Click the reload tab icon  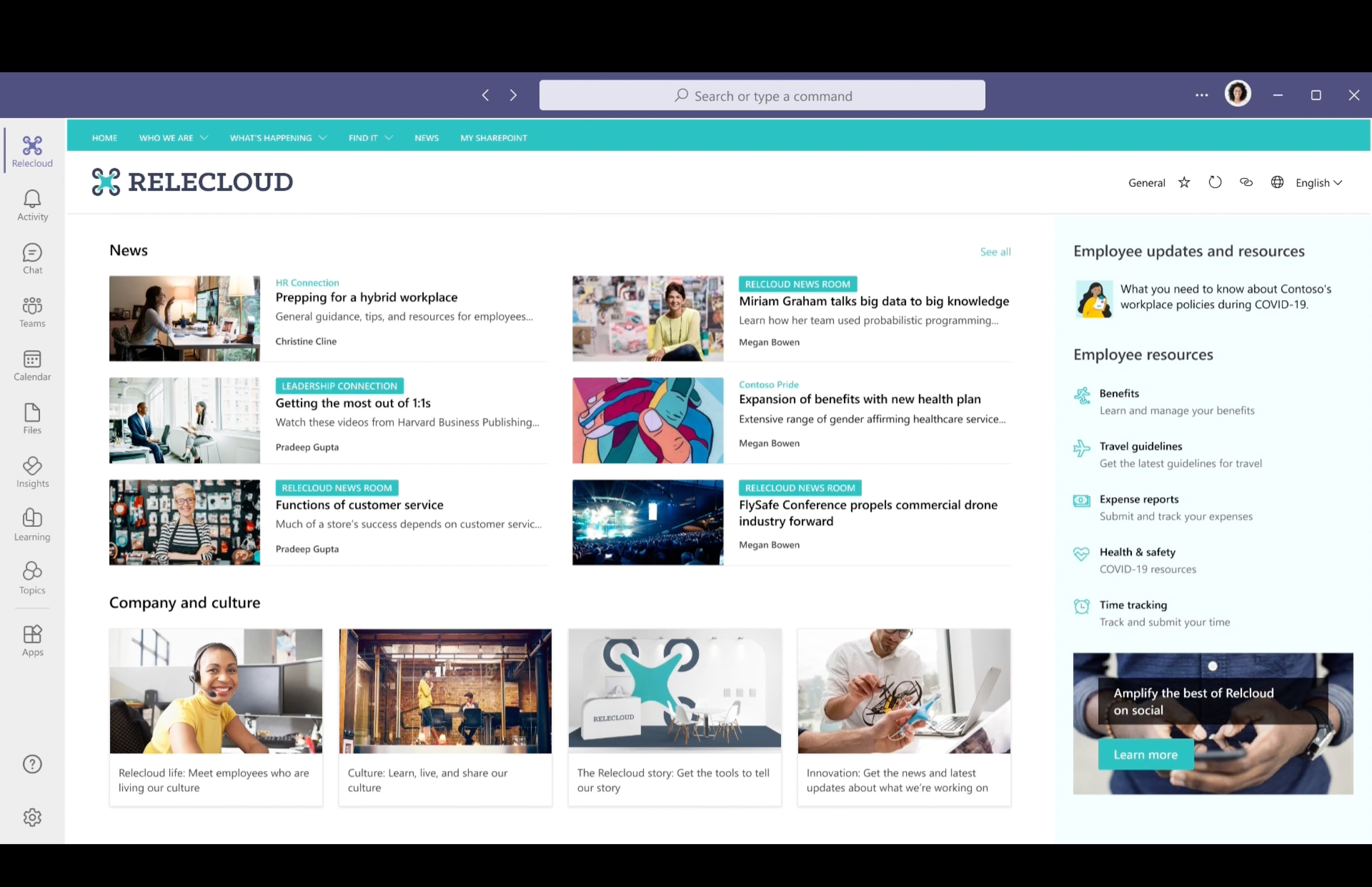click(1215, 183)
